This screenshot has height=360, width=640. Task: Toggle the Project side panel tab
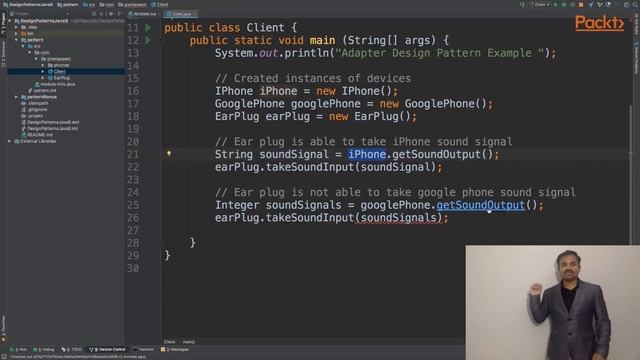[3, 24]
